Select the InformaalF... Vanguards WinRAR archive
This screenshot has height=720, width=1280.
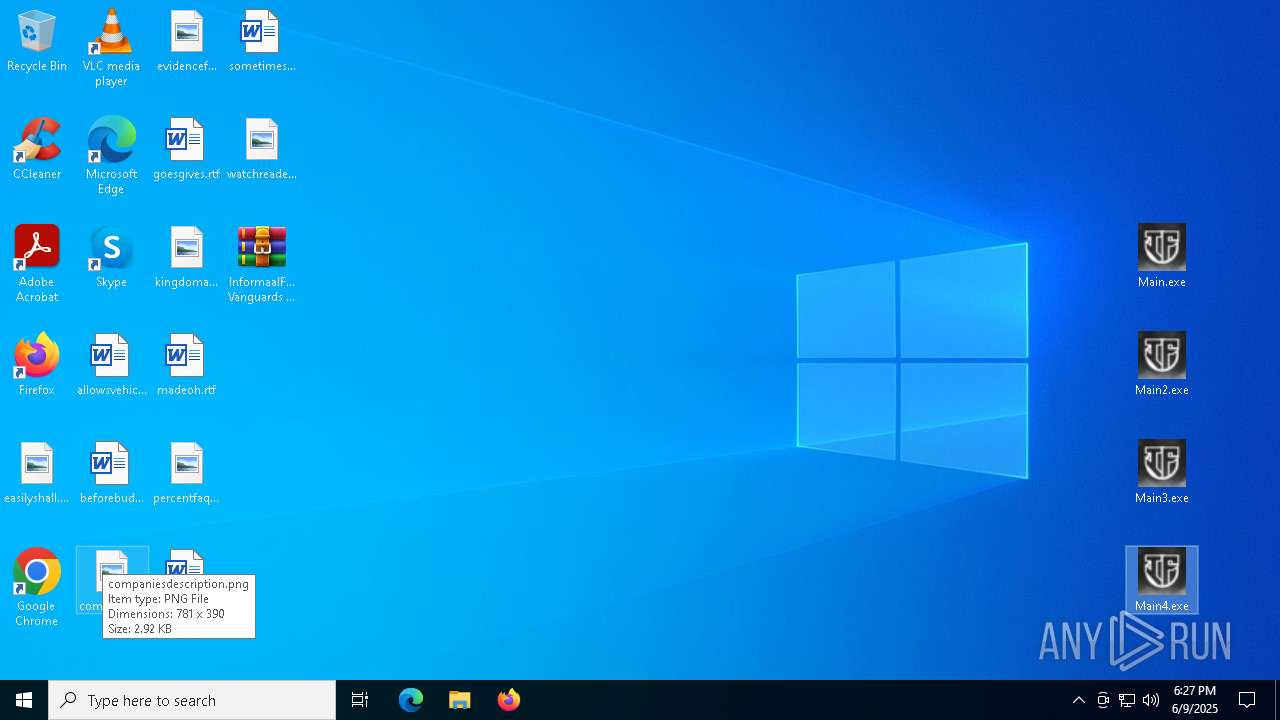pos(262,264)
